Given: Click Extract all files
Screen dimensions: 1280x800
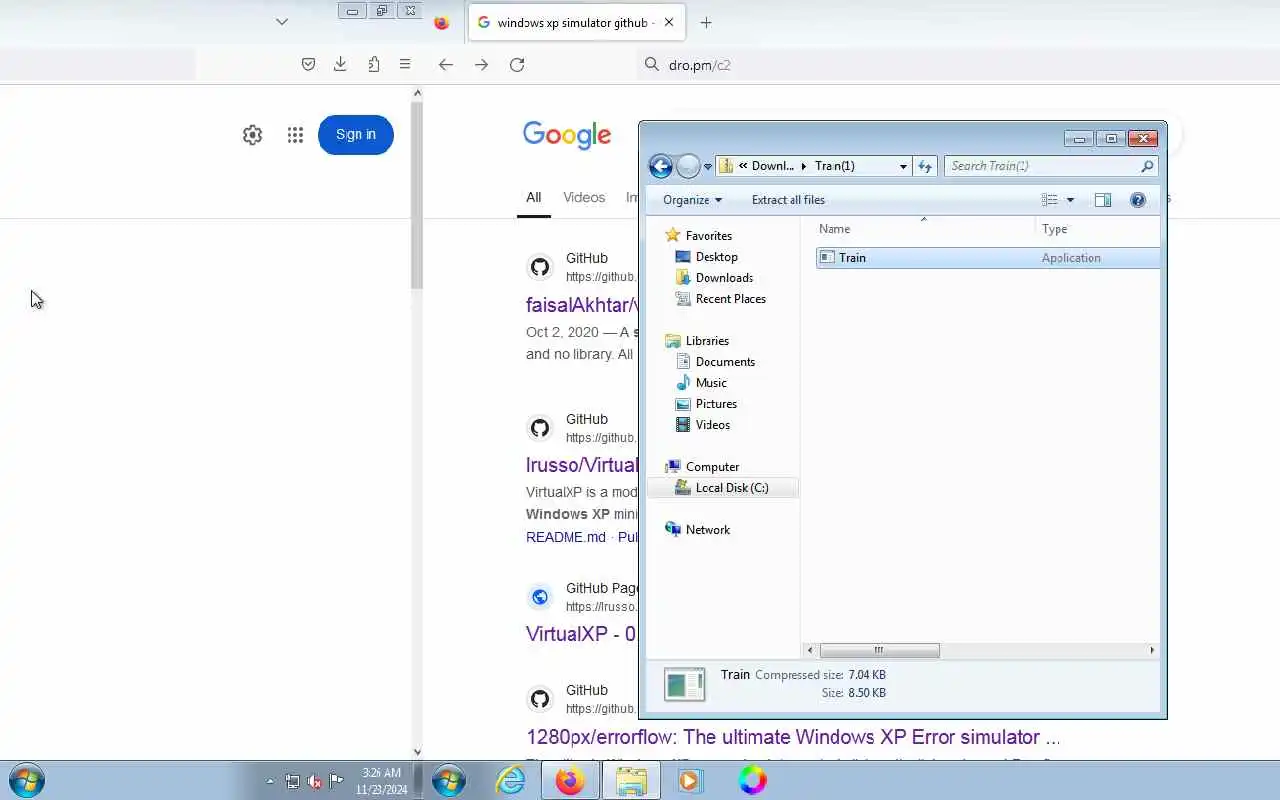Looking at the screenshot, I should pyautogui.click(x=788, y=200).
